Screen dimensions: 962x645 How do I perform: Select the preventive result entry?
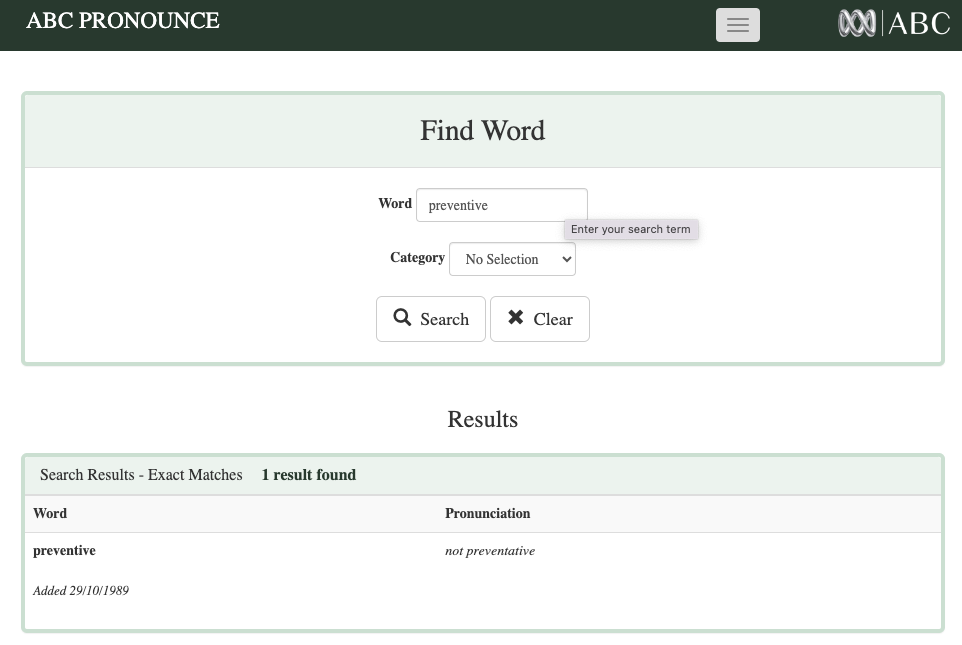(64, 550)
